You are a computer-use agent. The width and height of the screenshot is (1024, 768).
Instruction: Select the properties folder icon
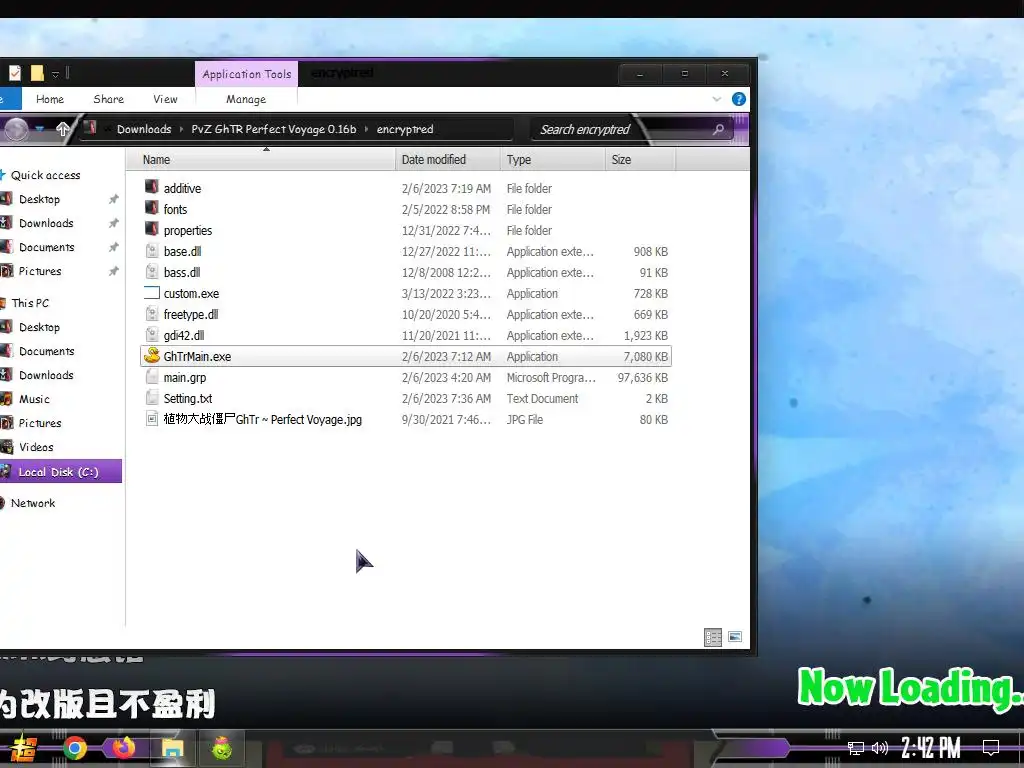click(152, 229)
